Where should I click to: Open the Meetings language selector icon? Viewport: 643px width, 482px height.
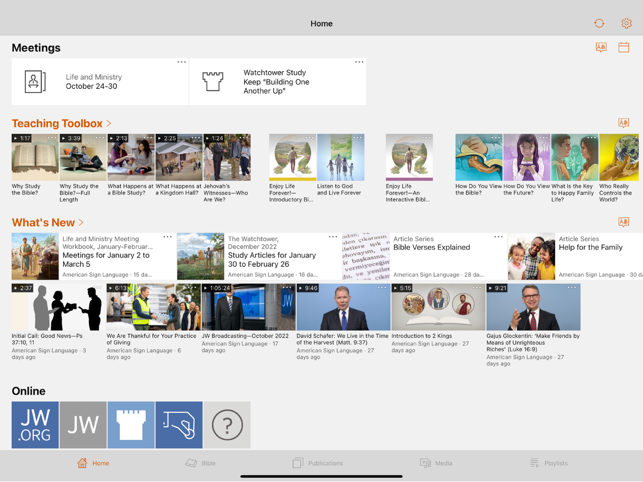[x=601, y=48]
